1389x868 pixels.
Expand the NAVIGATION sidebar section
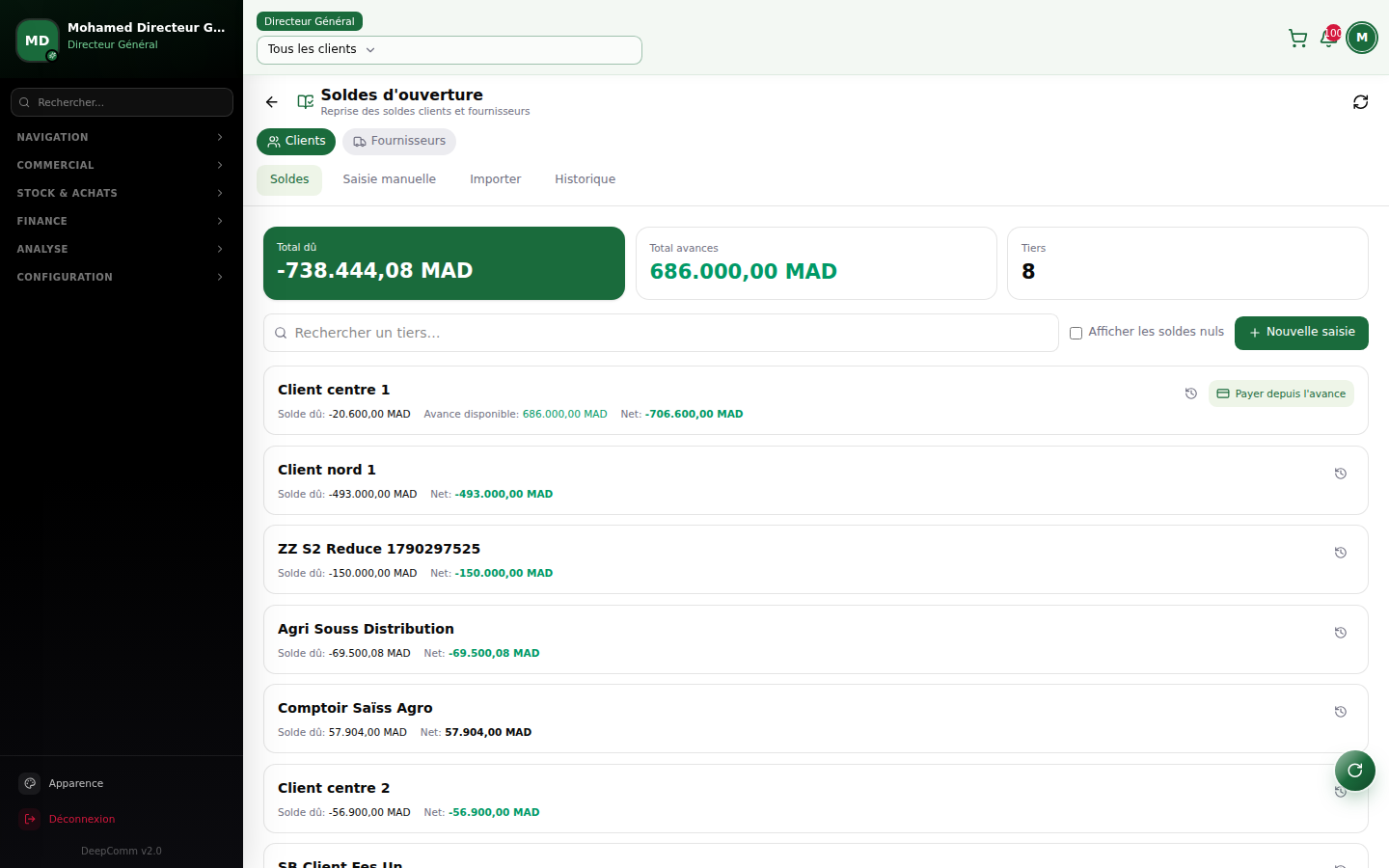pyautogui.click(x=122, y=137)
